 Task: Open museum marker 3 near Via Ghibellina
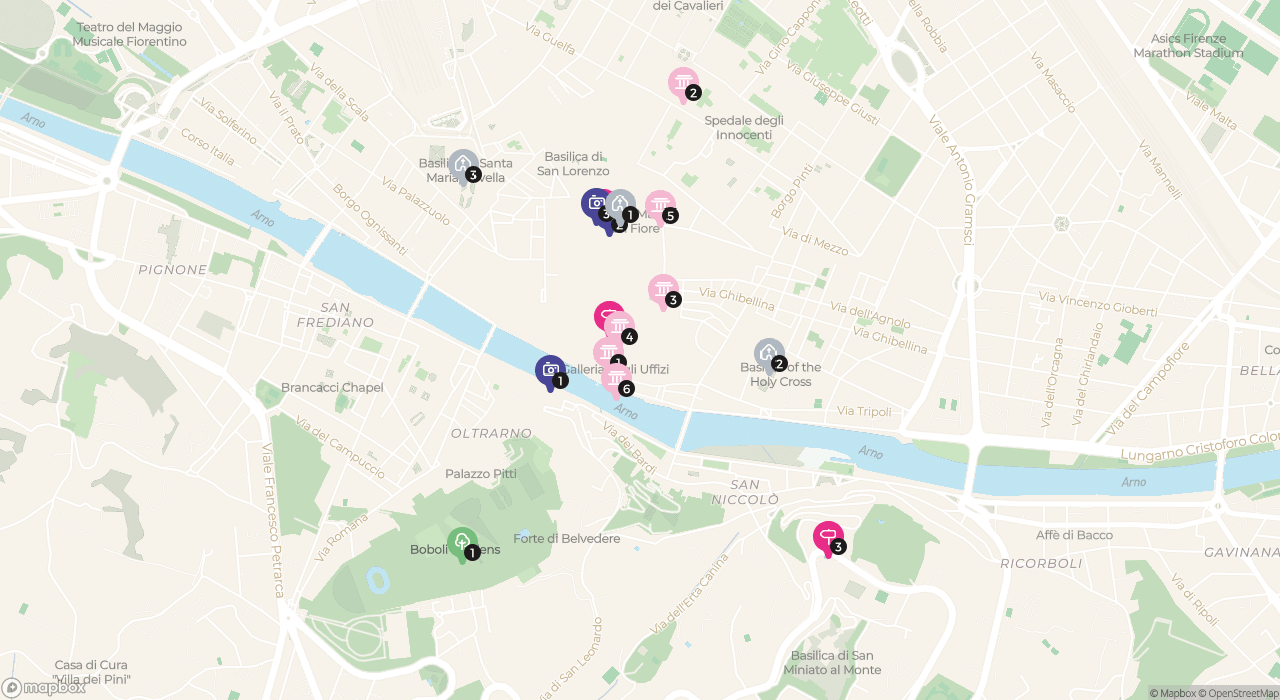pyautogui.click(x=663, y=292)
